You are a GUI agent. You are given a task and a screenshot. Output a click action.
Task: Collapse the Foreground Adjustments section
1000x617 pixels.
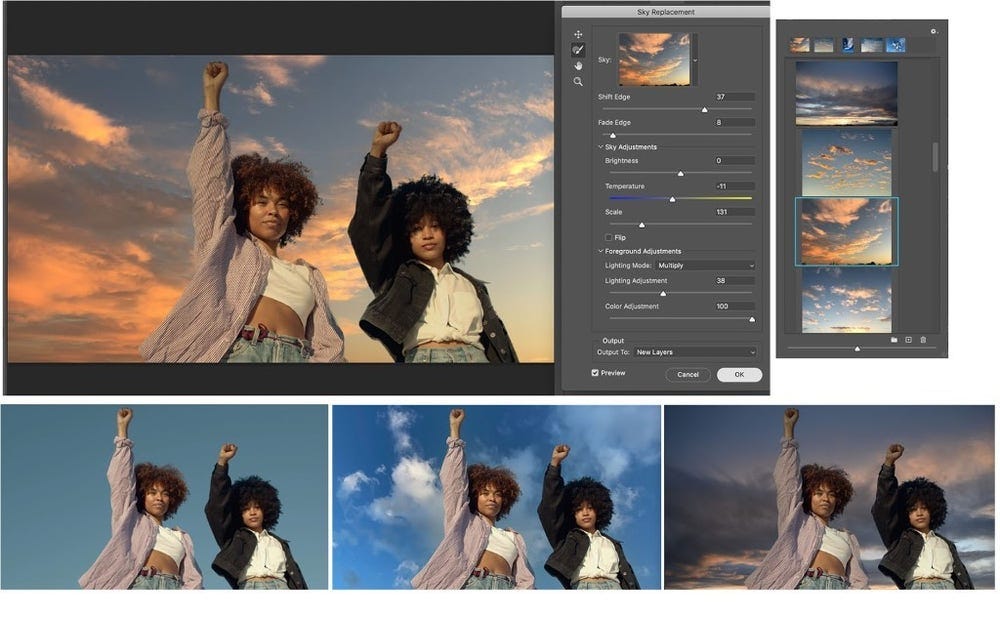coord(601,252)
